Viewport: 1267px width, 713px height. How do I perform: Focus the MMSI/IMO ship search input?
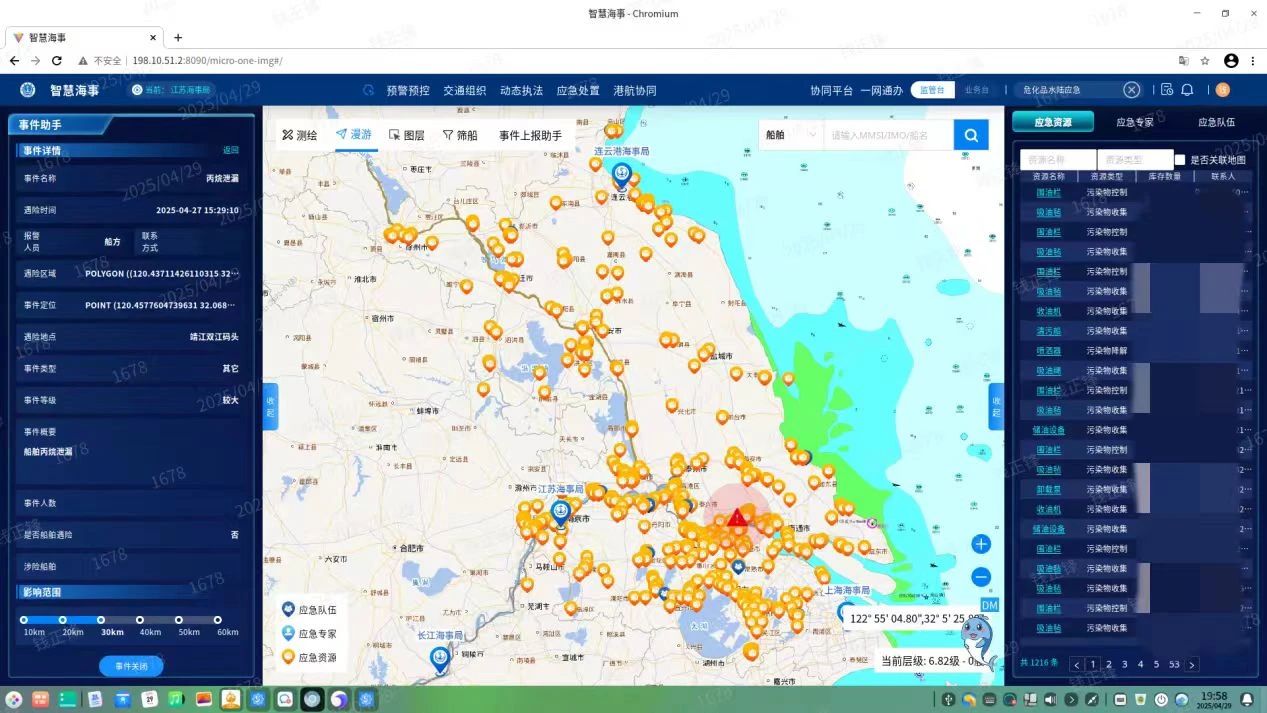(x=888, y=135)
